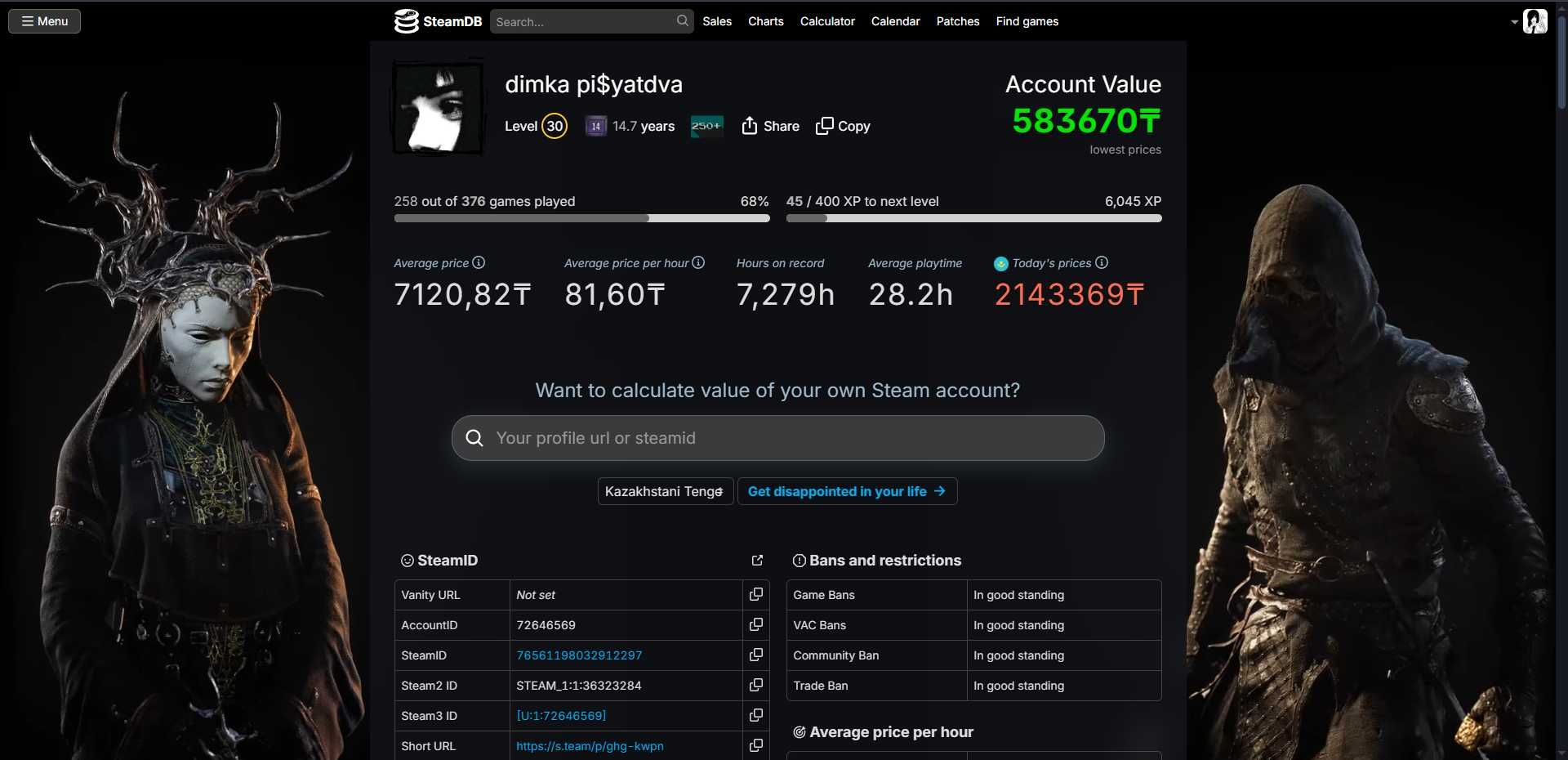Image resolution: width=1568 pixels, height=760 pixels.
Task: Open dimka pi$yatdva profile picture
Action: coord(439,107)
